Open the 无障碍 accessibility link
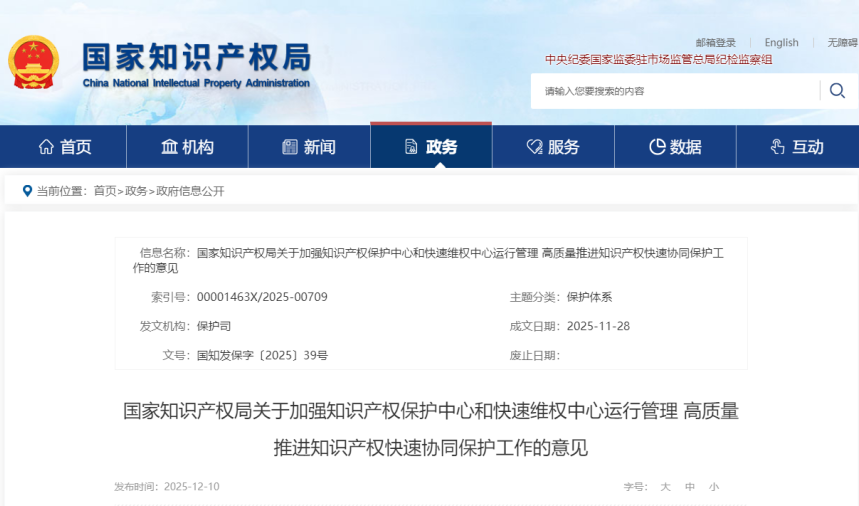This screenshot has width=859, height=506. (x=843, y=43)
